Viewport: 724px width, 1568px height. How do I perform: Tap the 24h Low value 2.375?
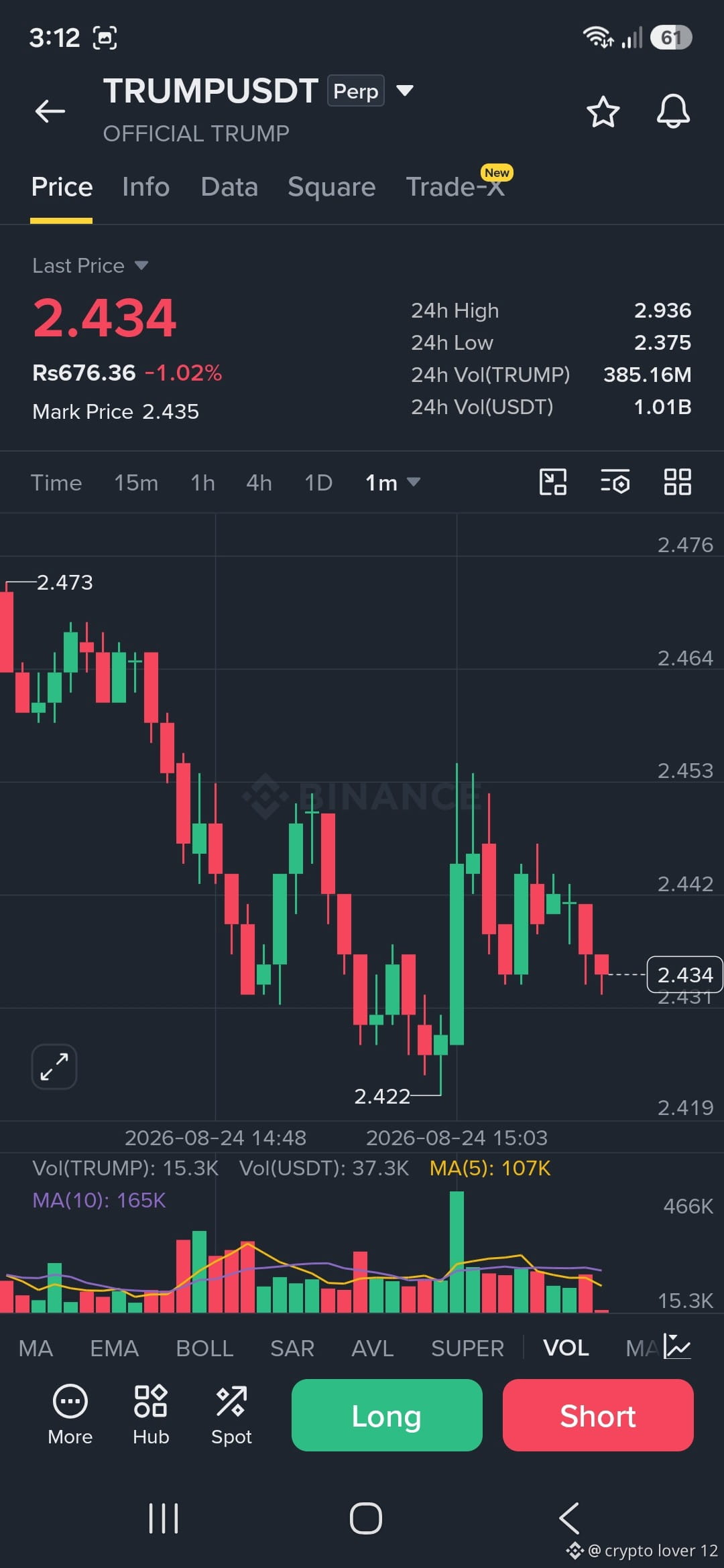click(662, 342)
